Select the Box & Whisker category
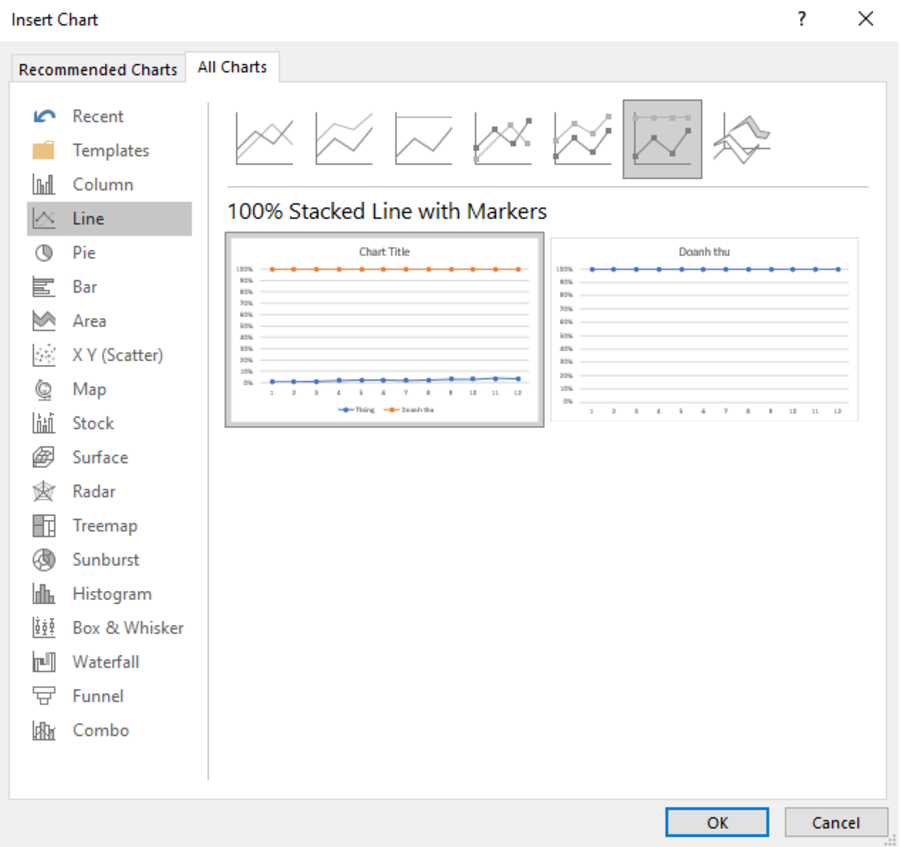900x847 pixels. [x=110, y=628]
